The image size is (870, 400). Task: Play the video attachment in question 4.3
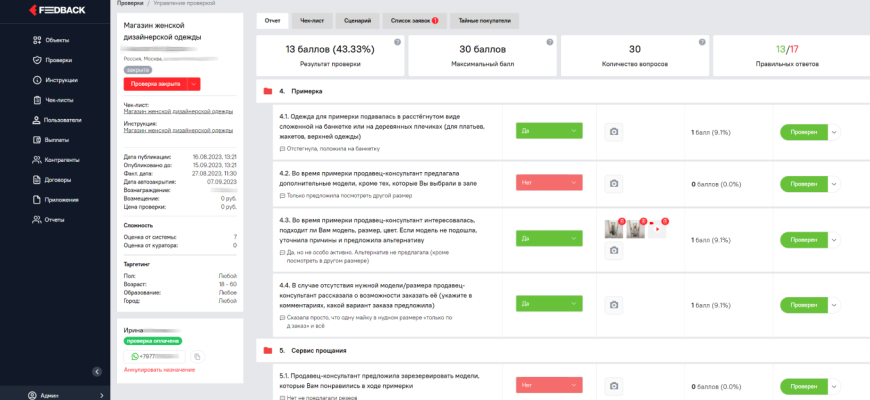coord(657,229)
